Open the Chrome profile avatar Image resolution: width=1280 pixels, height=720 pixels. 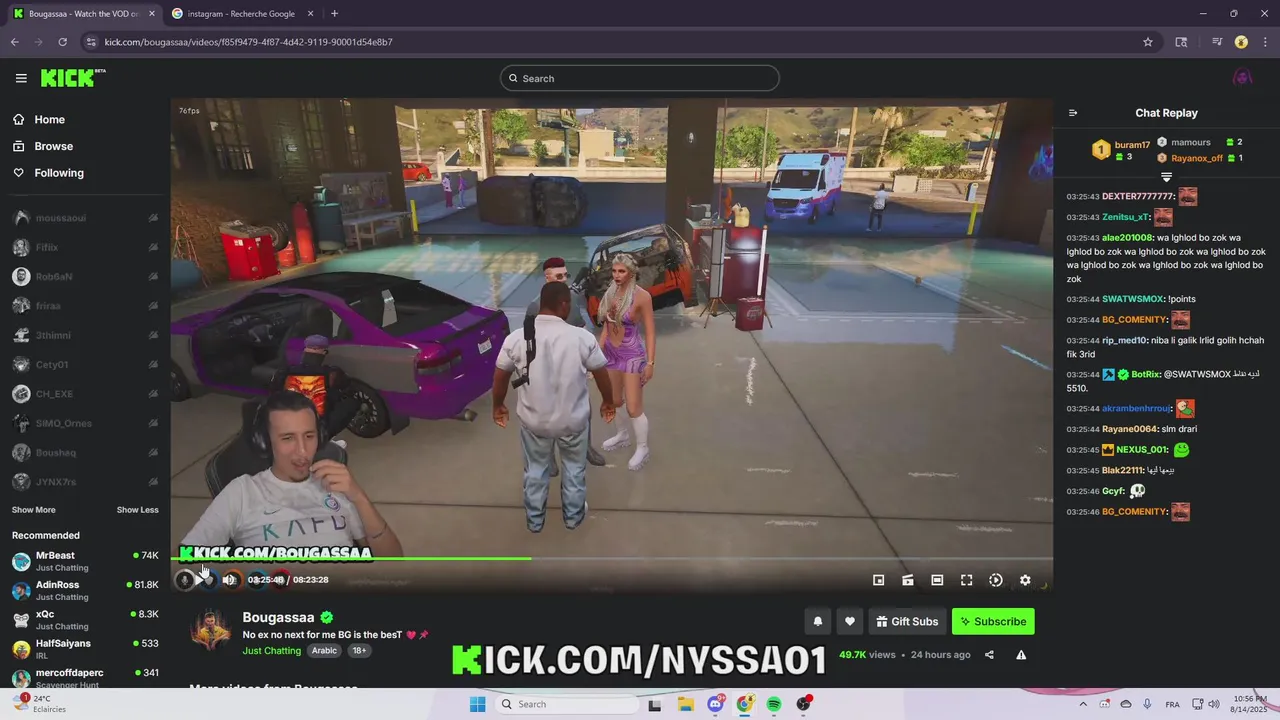[x=1241, y=42]
